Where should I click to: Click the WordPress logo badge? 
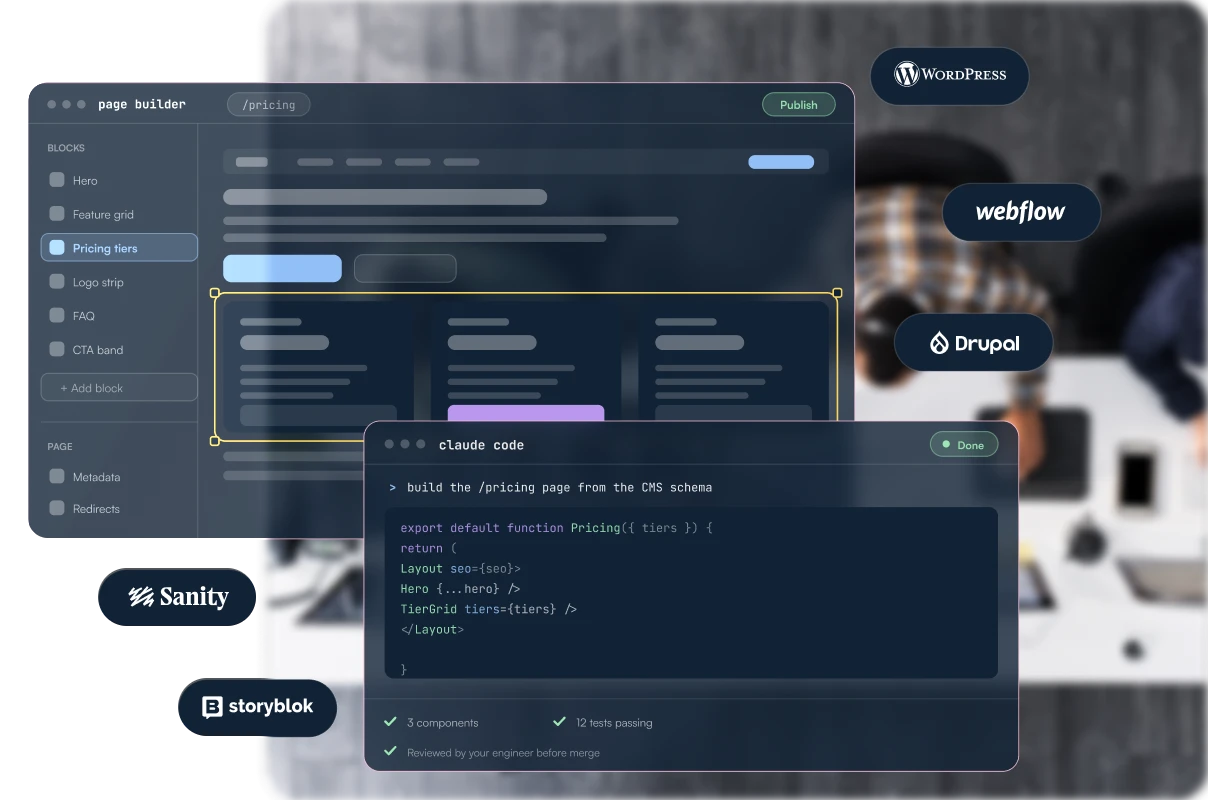(x=949, y=75)
